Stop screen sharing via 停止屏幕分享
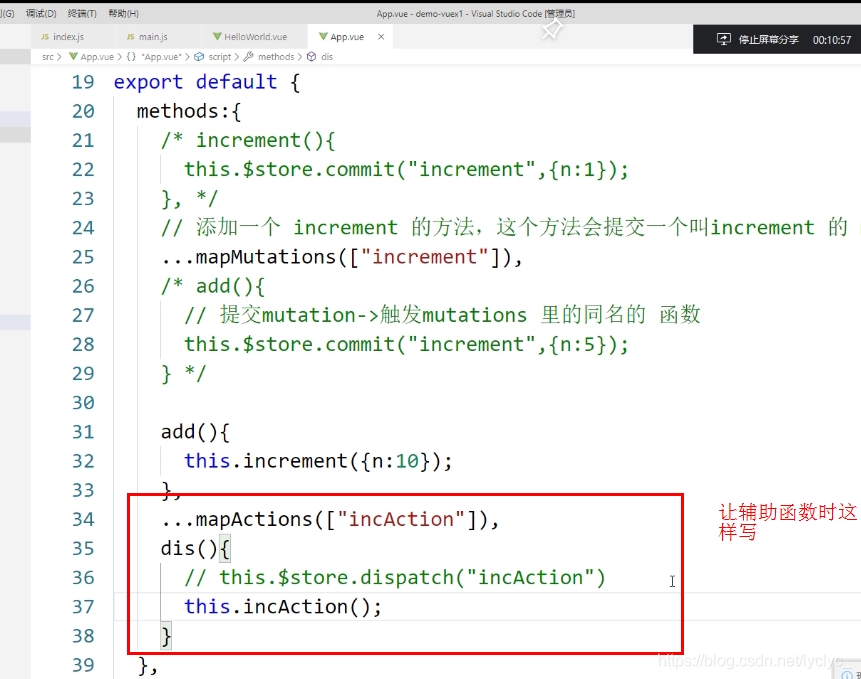 768,40
